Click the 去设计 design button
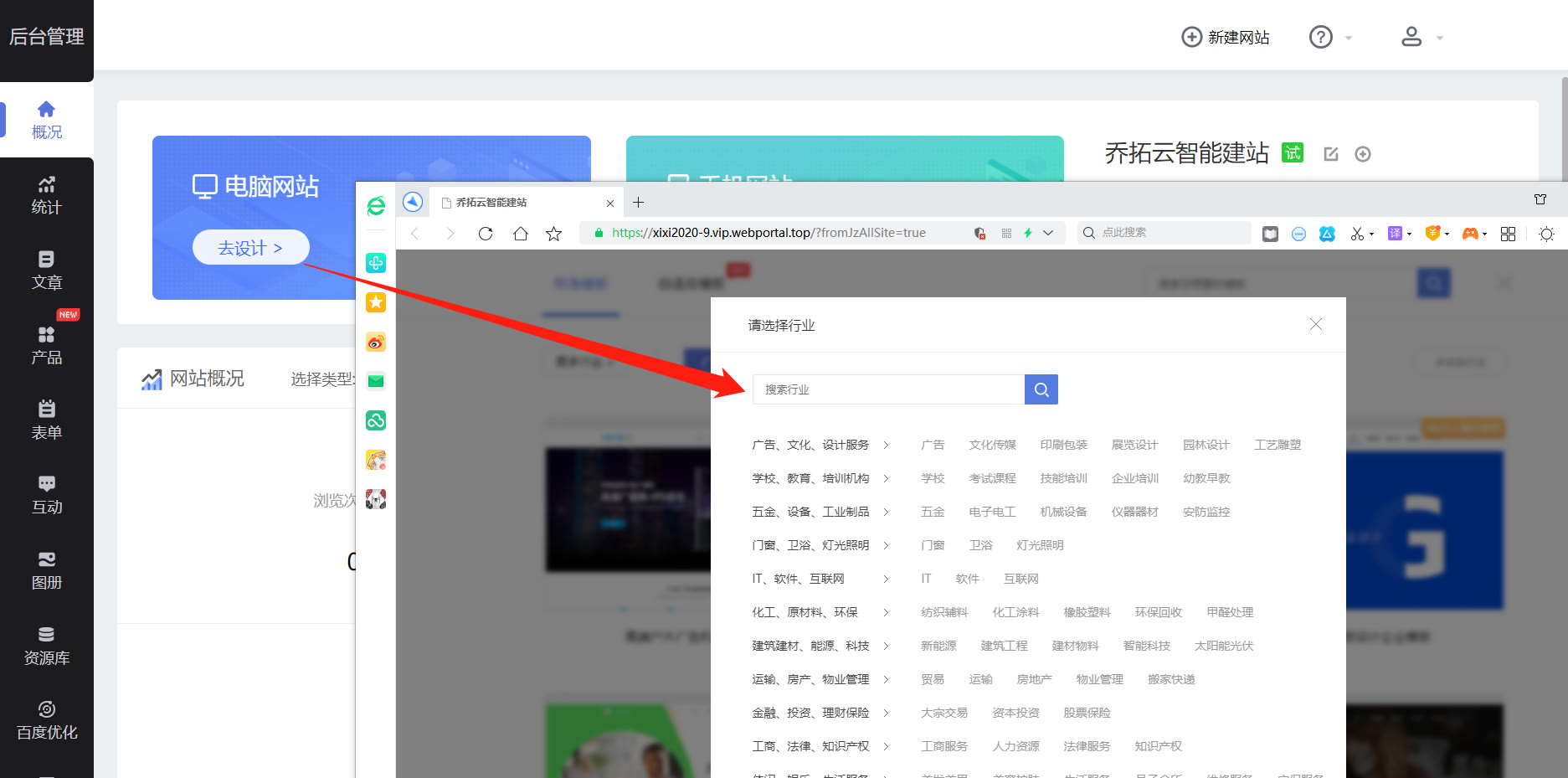 point(250,247)
